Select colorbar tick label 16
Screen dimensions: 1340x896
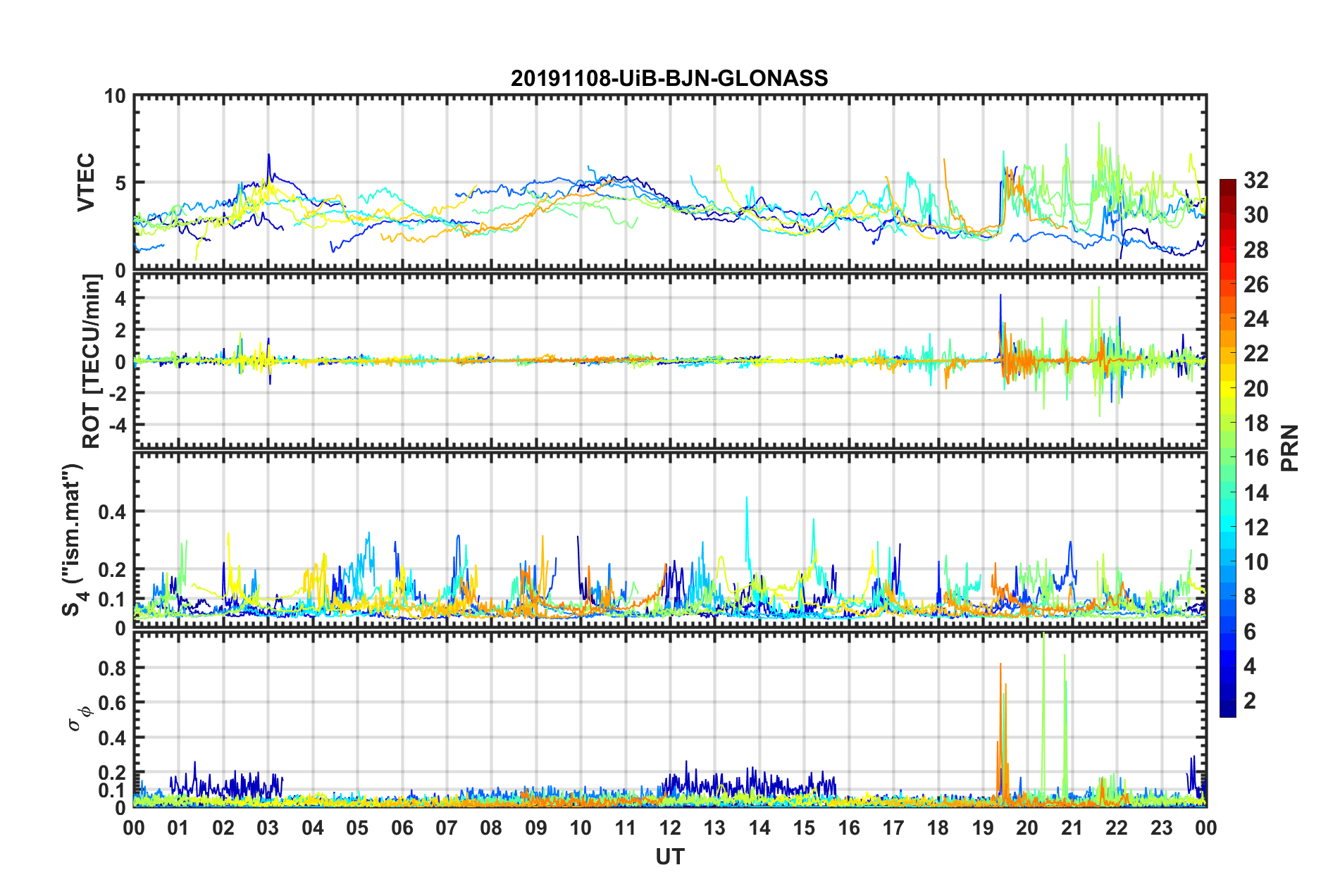pyautogui.click(x=1255, y=458)
